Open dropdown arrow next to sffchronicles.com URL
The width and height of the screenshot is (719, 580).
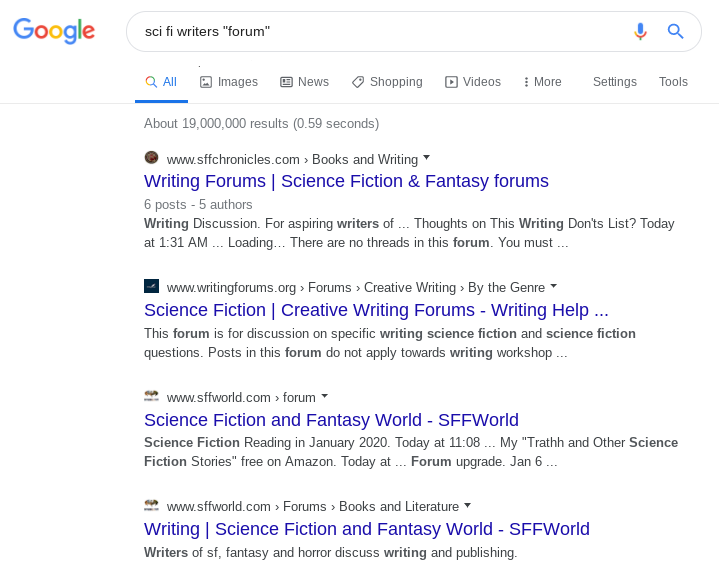427,158
